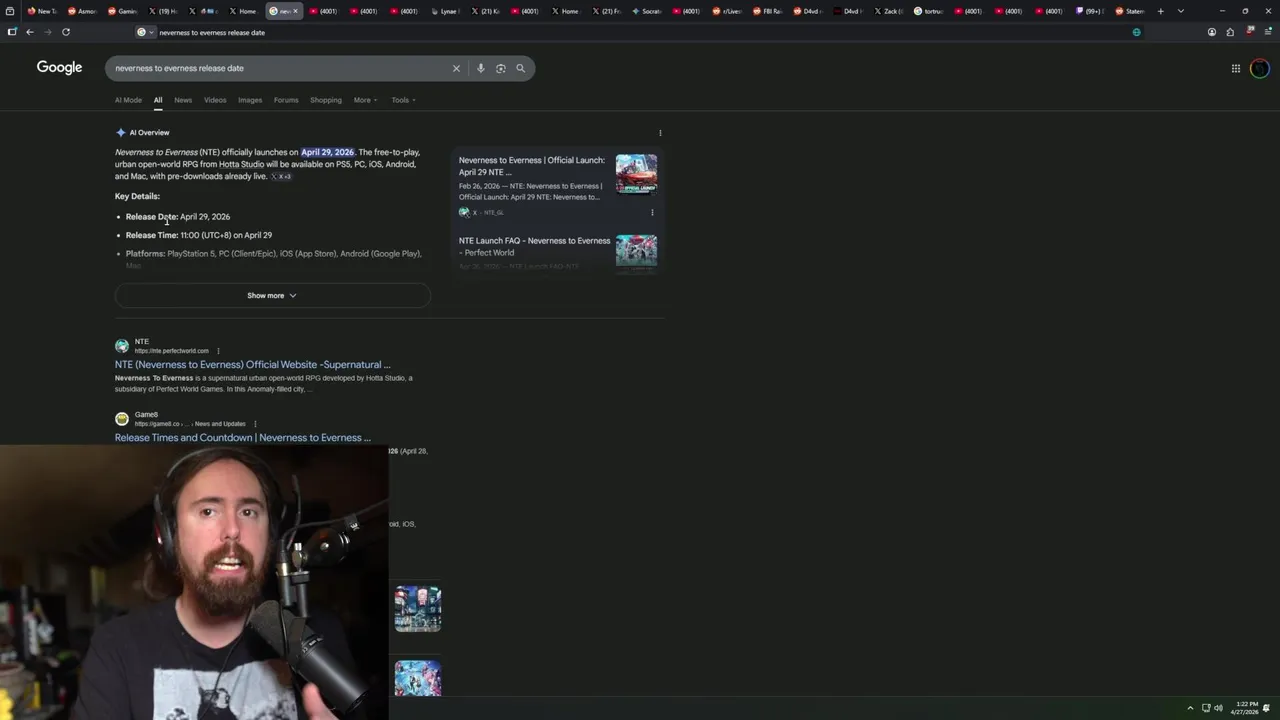Switch to AI Mode tab
This screenshot has width=1280, height=720.
[128, 100]
